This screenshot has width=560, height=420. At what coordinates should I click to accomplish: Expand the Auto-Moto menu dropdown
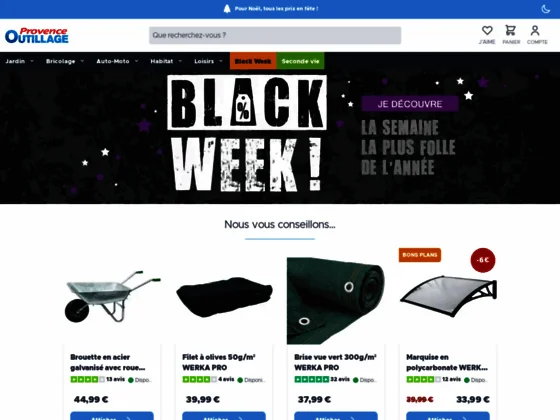pyautogui.click(x=117, y=61)
